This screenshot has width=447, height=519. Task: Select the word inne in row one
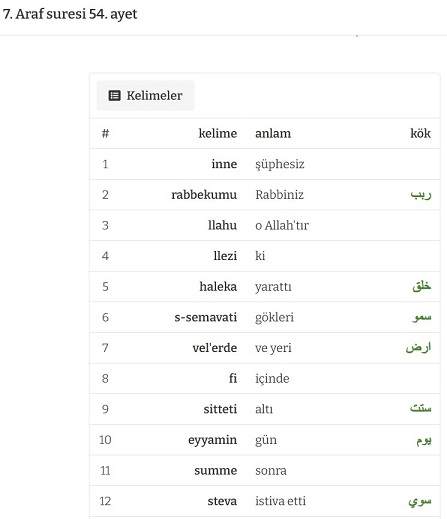224,164
